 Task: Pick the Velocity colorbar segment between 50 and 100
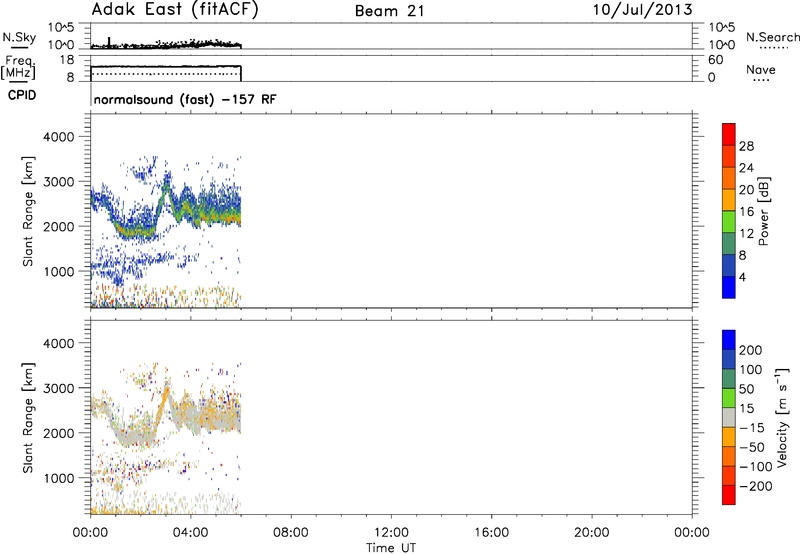pyautogui.click(x=729, y=379)
